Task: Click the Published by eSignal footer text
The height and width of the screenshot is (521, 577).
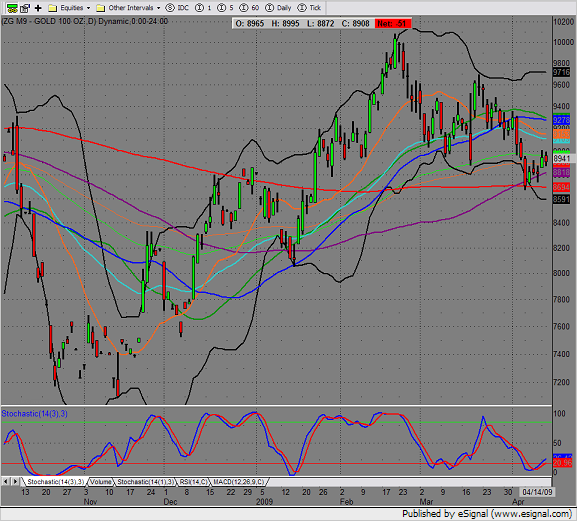Action: (487, 514)
